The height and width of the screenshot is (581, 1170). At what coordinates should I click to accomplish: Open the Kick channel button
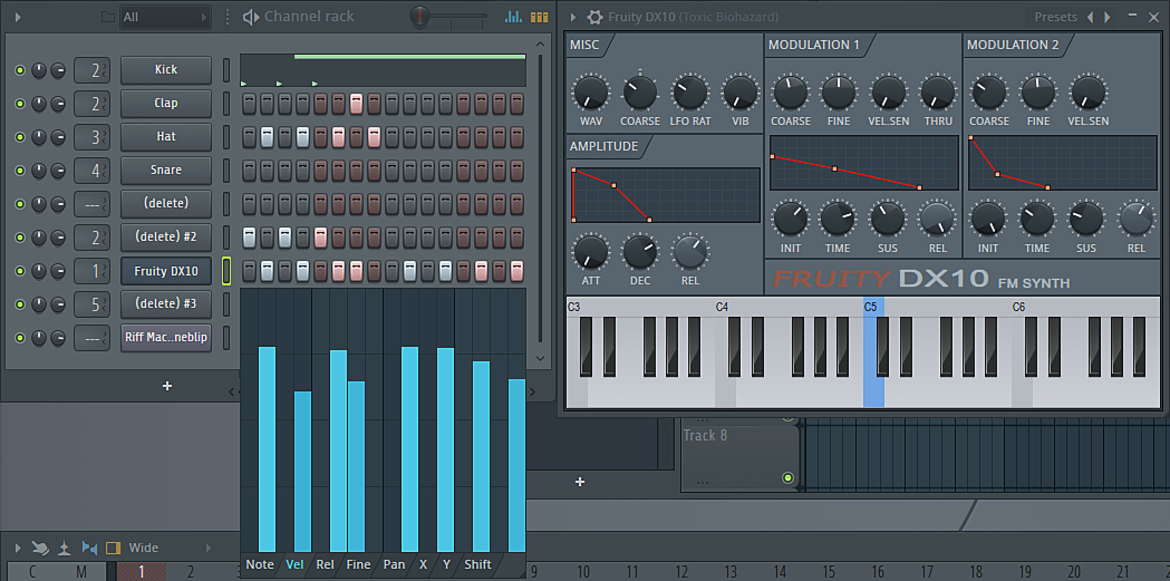[166, 70]
